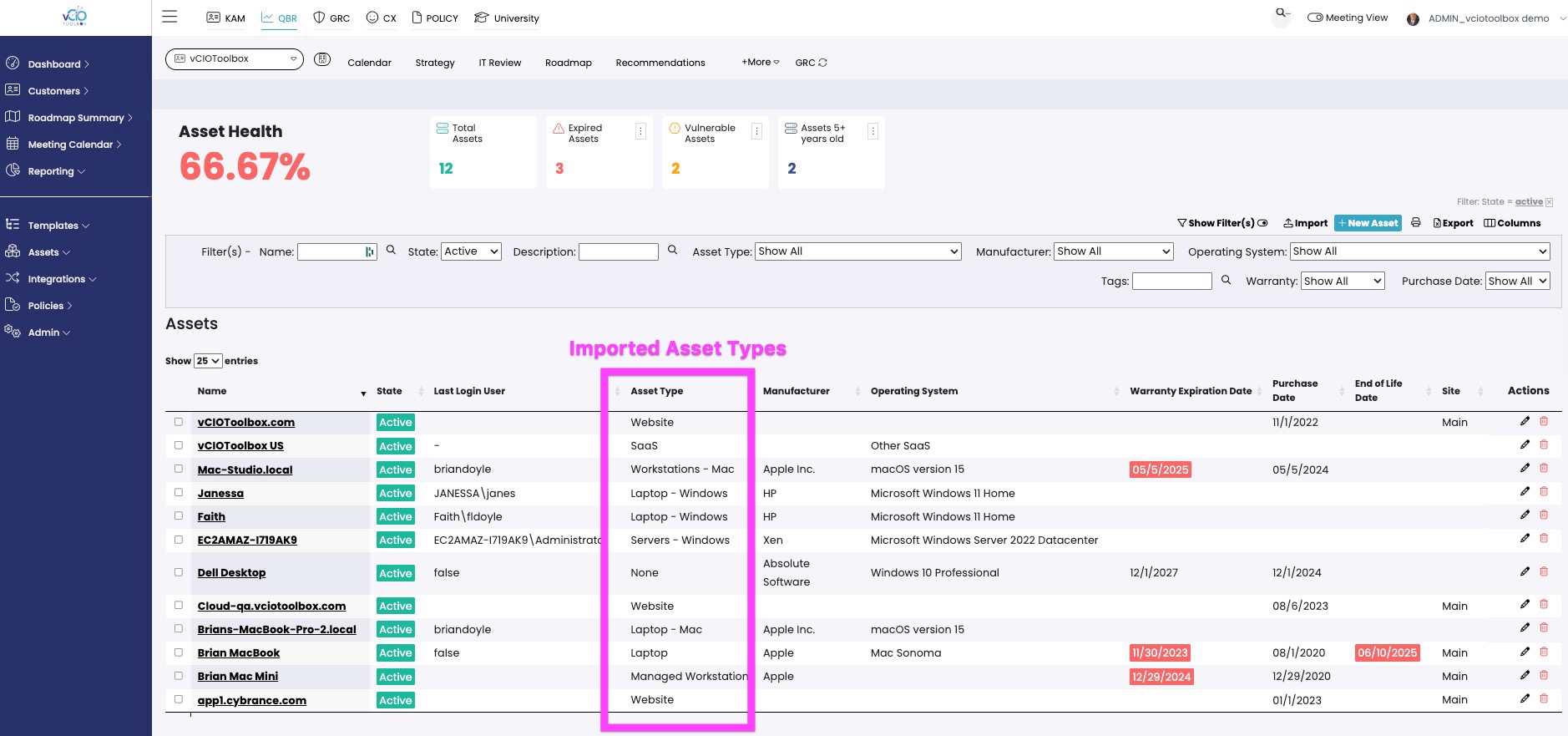
Task: Click search icon next to Tags filter
Action: [x=1226, y=280]
